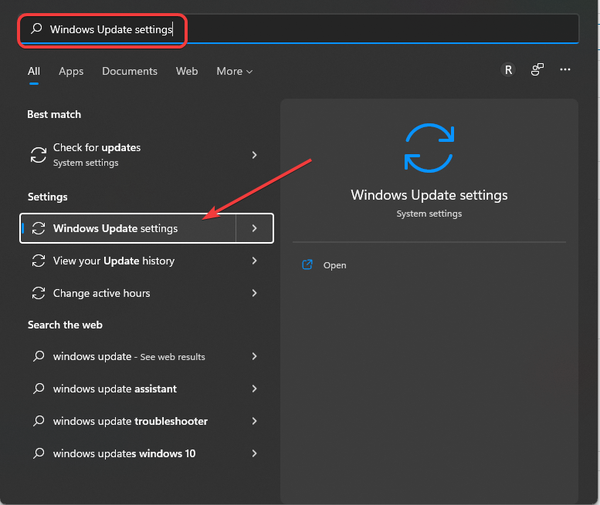Select the All tab
The height and width of the screenshot is (505, 600).
click(x=34, y=71)
